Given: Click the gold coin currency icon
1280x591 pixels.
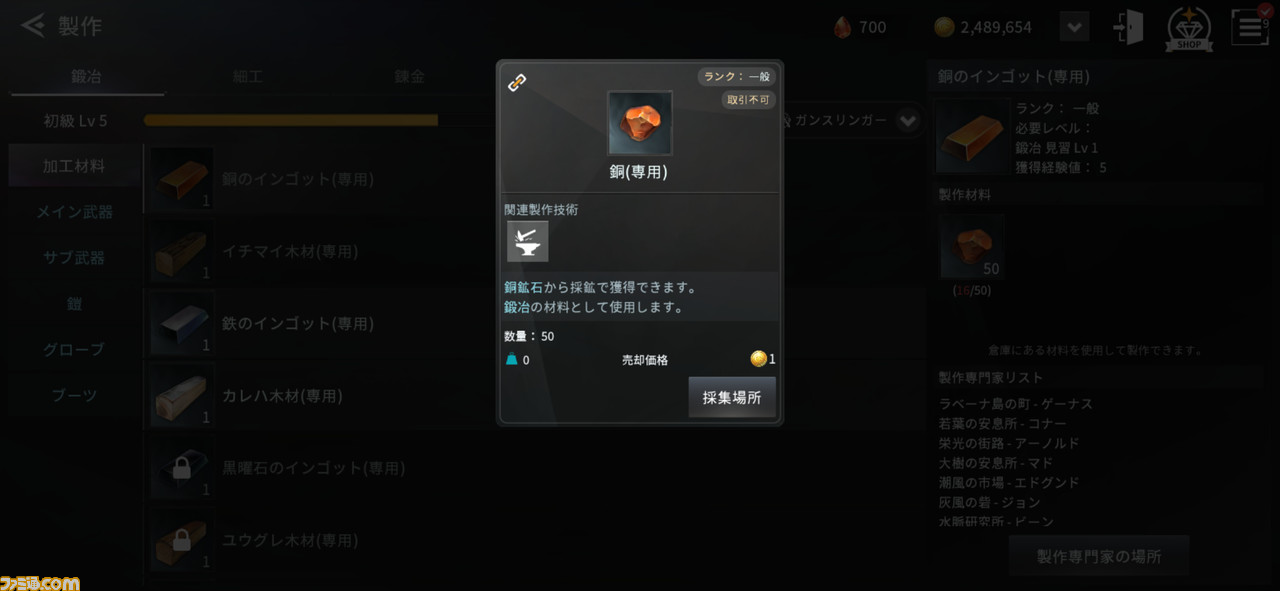Looking at the screenshot, I should (x=944, y=27).
